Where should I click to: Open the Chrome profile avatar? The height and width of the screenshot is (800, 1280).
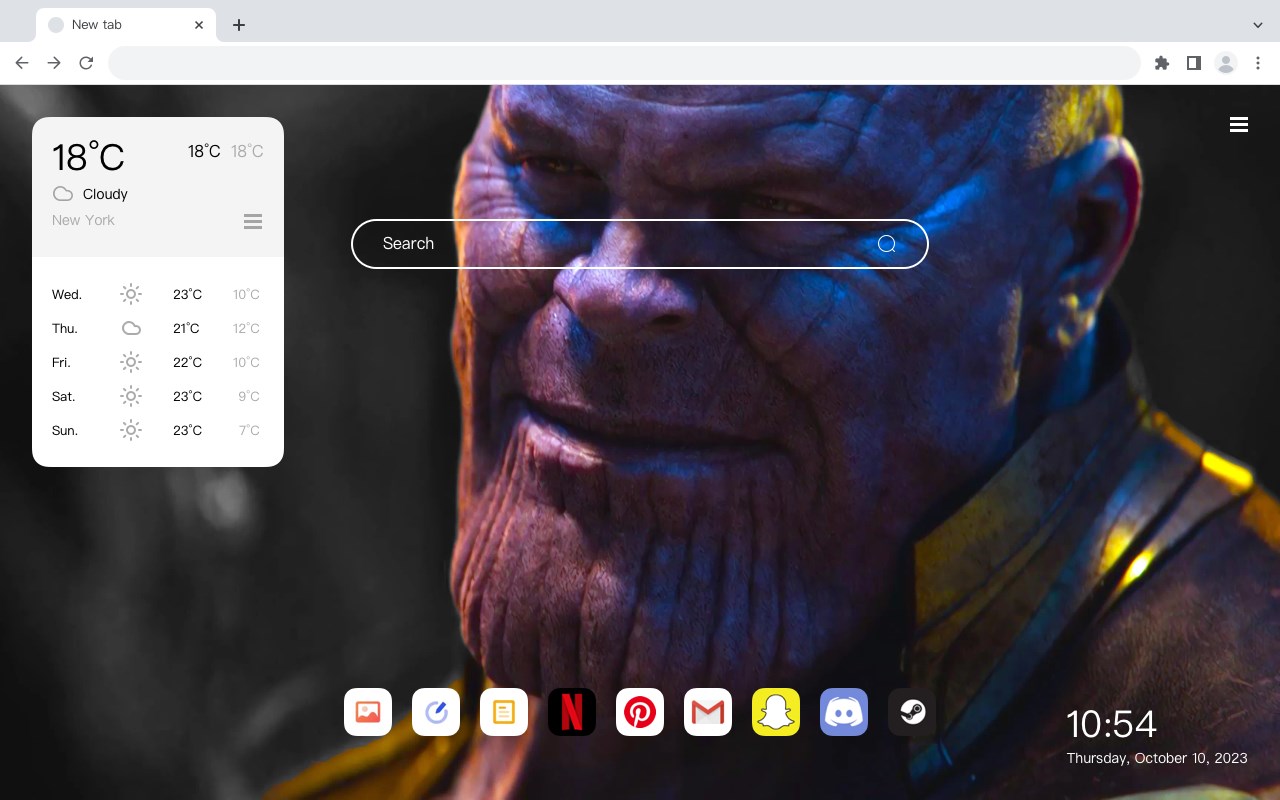point(1226,63)
